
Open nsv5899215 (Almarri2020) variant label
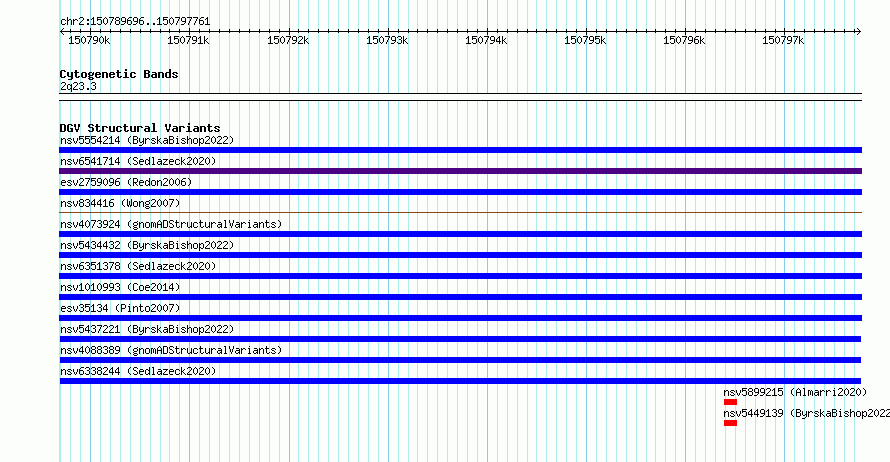coord(795,392)
